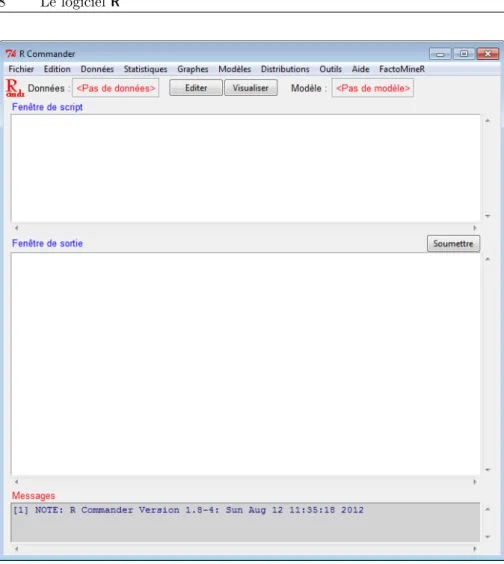
Task: Open the Données menu
Action: (97, 69)
